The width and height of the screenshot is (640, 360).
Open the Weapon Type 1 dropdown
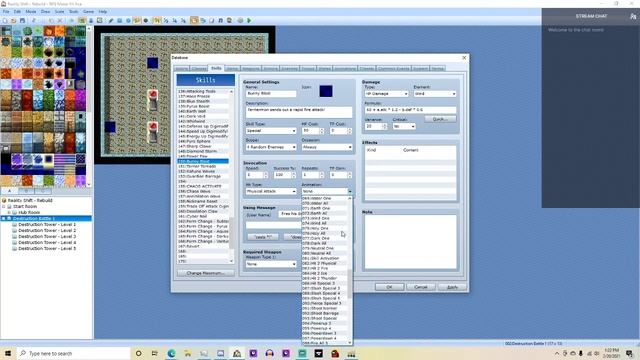(271, 264)
